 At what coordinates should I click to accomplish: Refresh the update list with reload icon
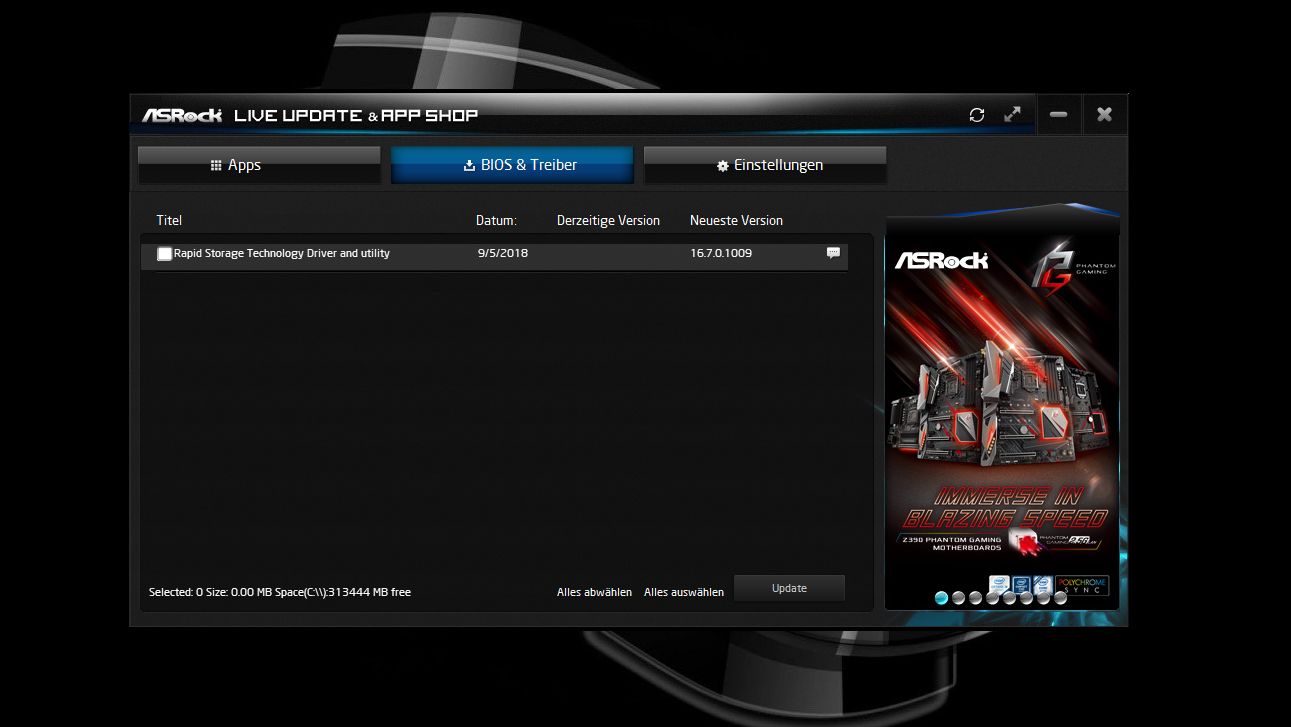(977, 115)
